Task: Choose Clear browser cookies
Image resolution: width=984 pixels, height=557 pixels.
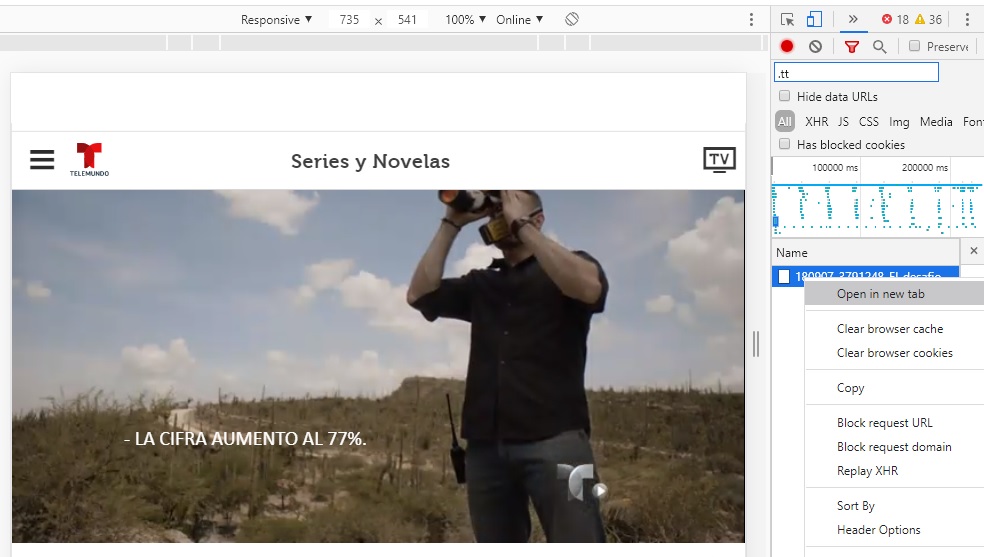Action: (894, 353)
